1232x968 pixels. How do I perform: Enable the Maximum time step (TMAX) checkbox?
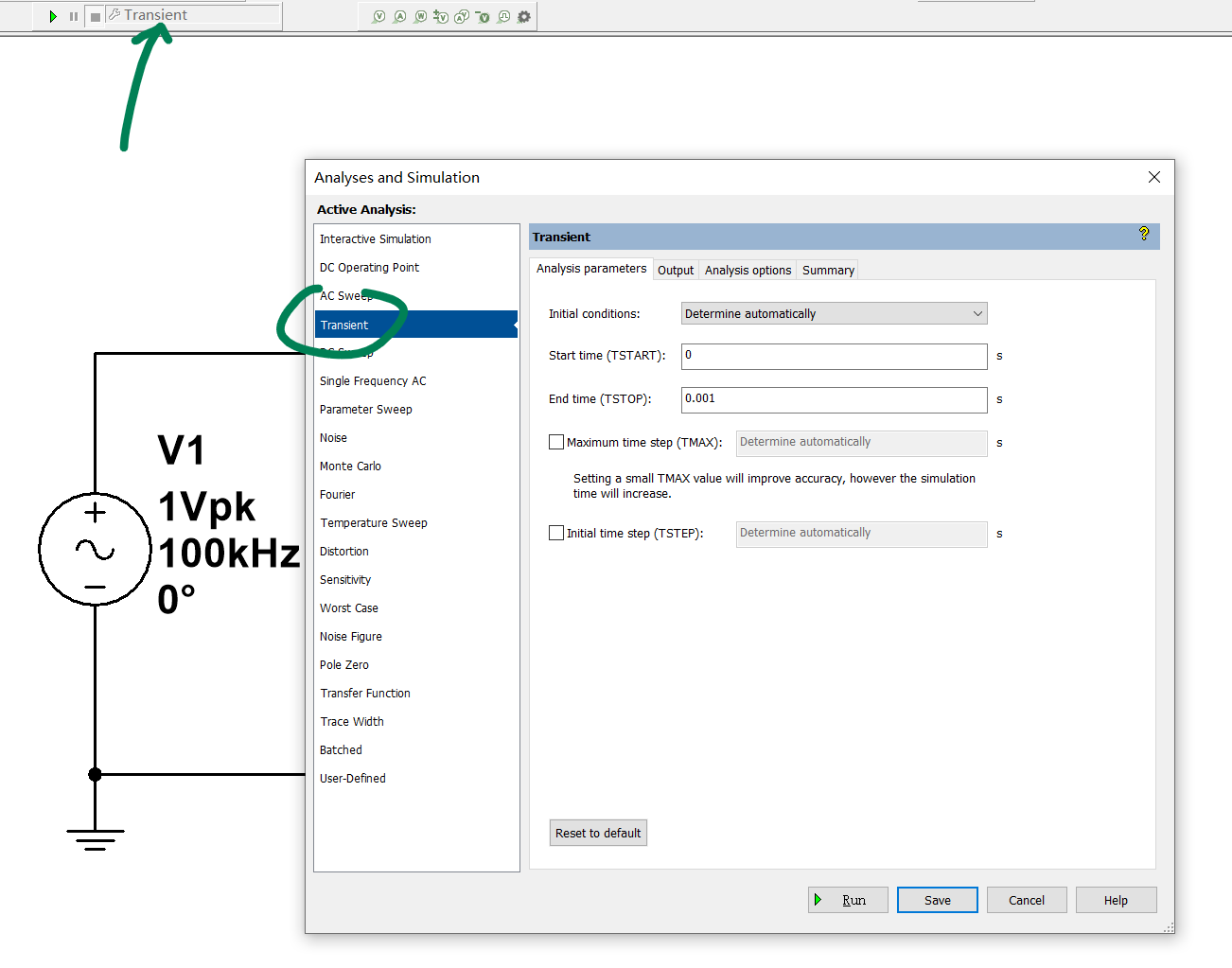click(556, 442)
